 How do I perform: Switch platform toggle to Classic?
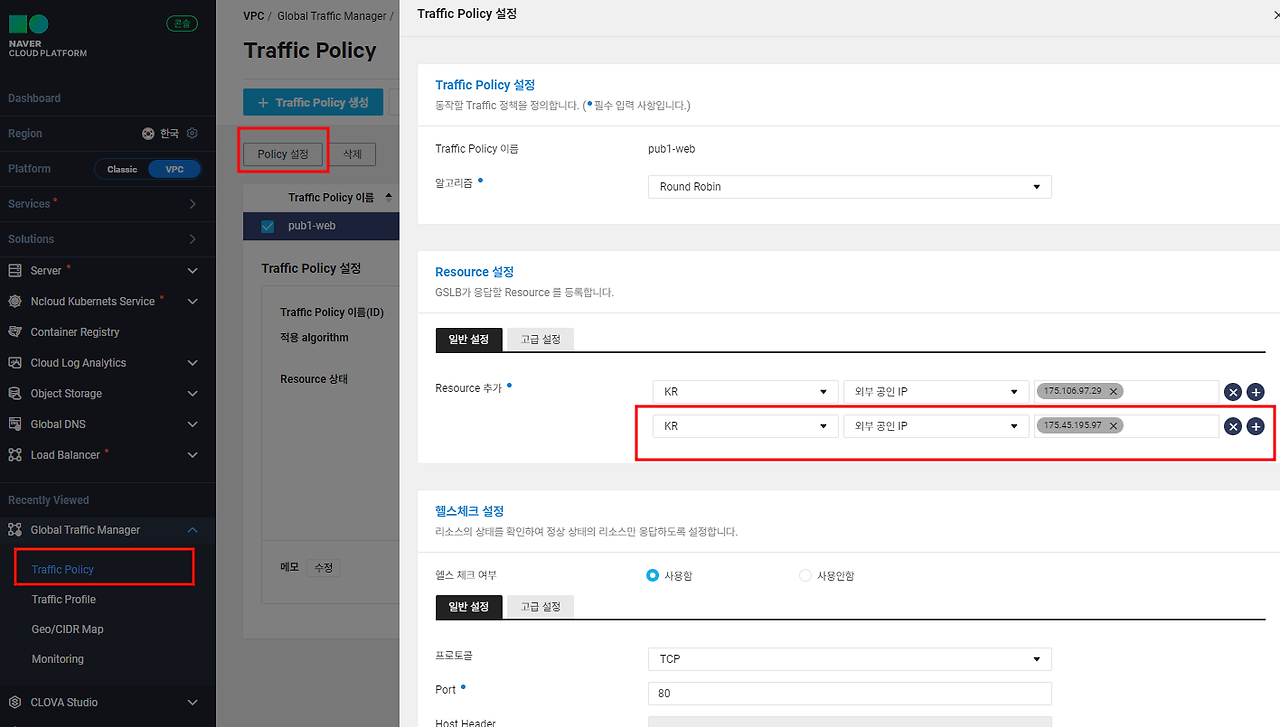click(x=122, y=169)
